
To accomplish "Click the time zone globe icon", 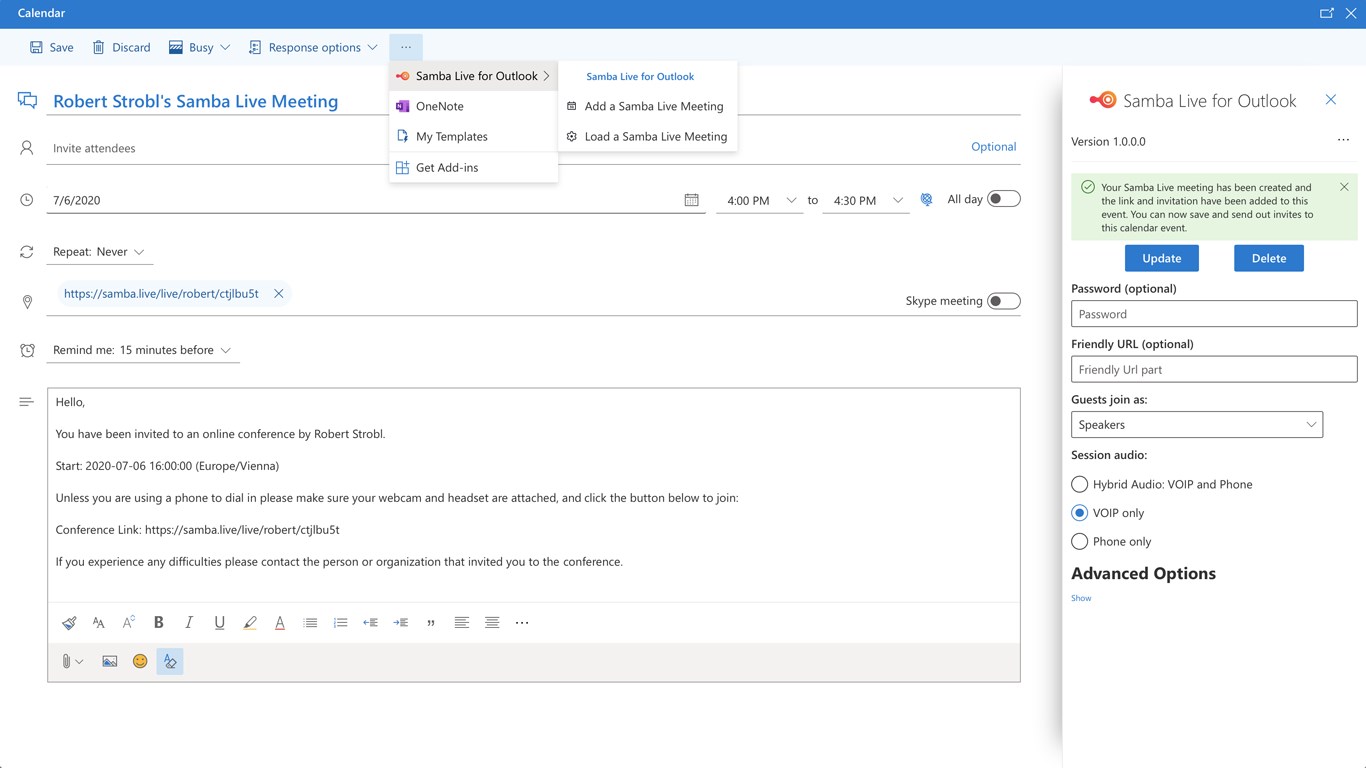I will 927,200.
